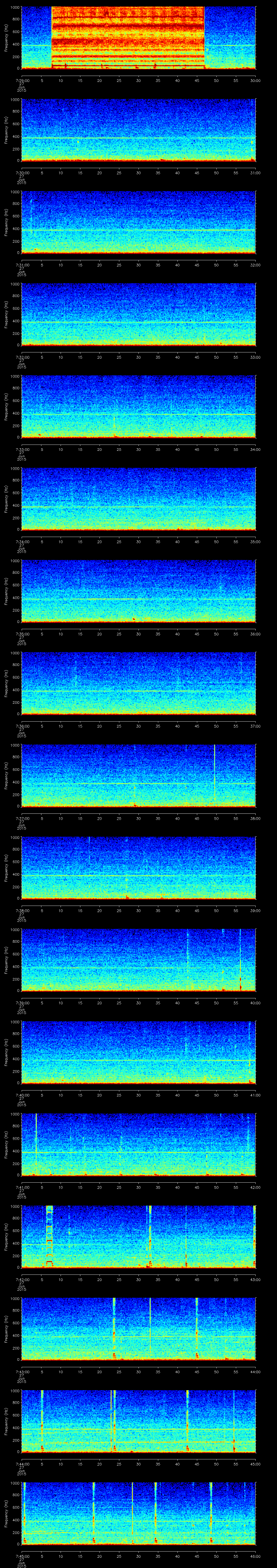Click the "43:00" end-of-axis time label

coord(255,1279)
